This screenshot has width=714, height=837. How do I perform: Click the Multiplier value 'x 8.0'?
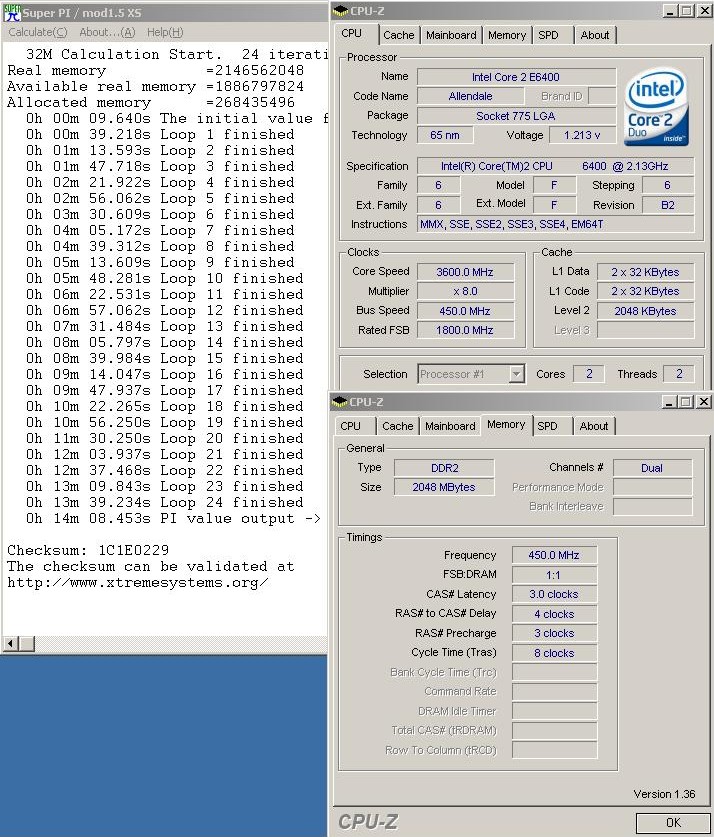point(465,291)
